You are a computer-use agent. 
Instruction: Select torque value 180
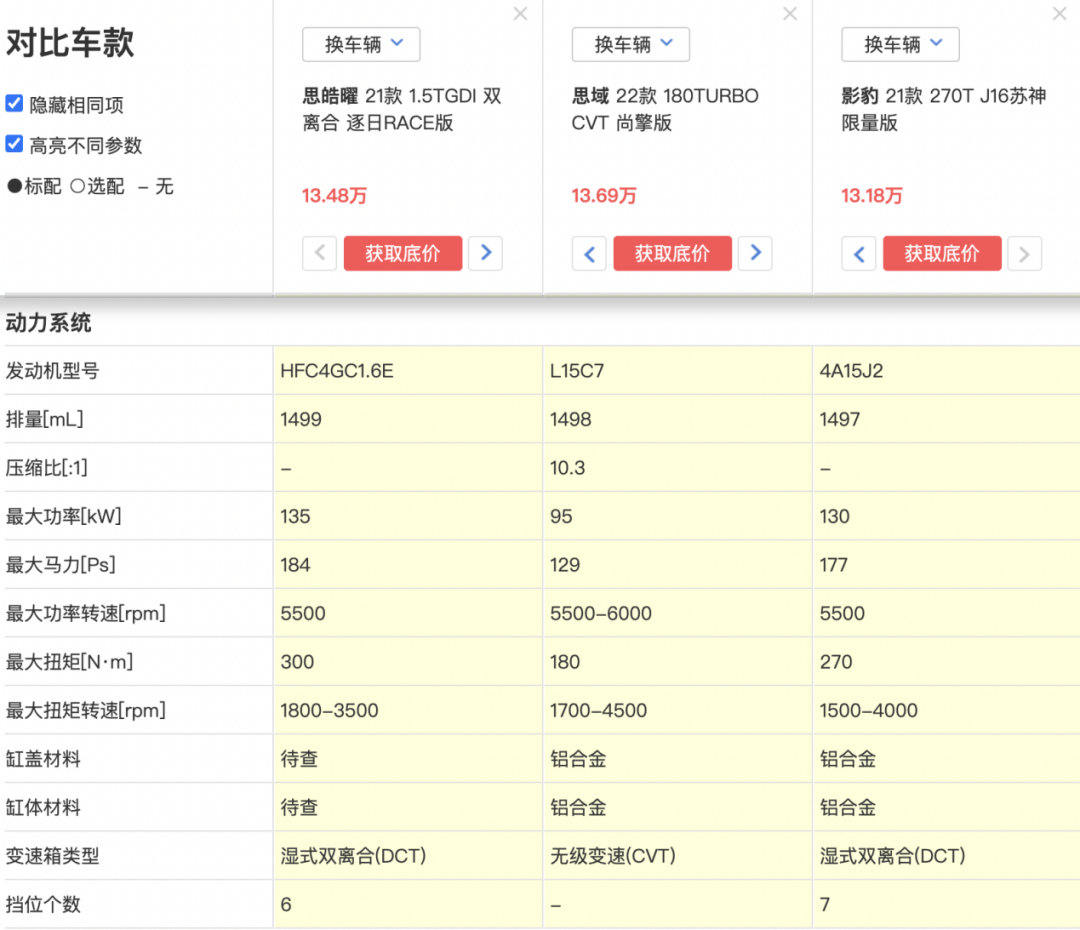[565, 662]
